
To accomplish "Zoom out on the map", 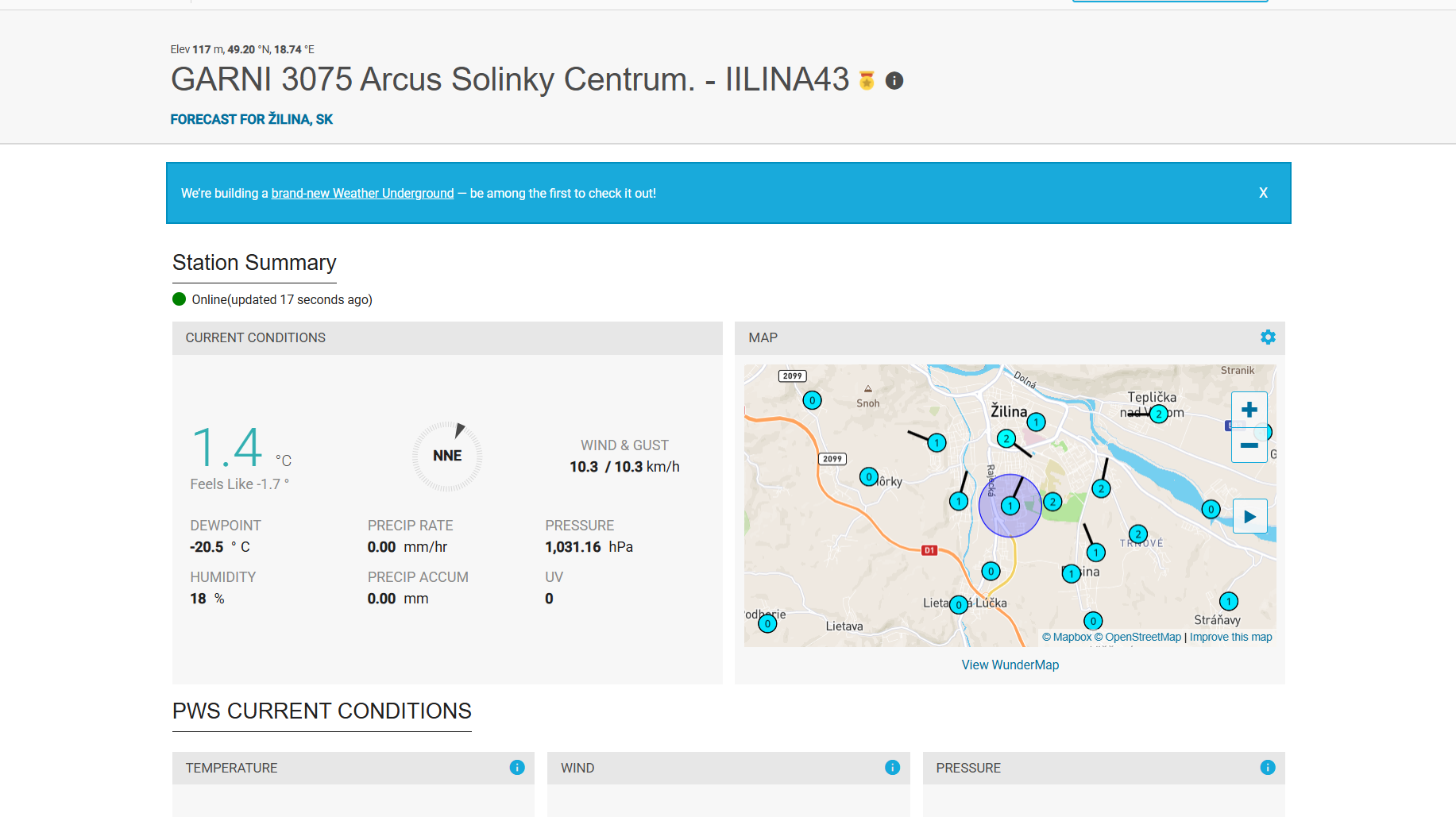I will tap(1249, 445).
